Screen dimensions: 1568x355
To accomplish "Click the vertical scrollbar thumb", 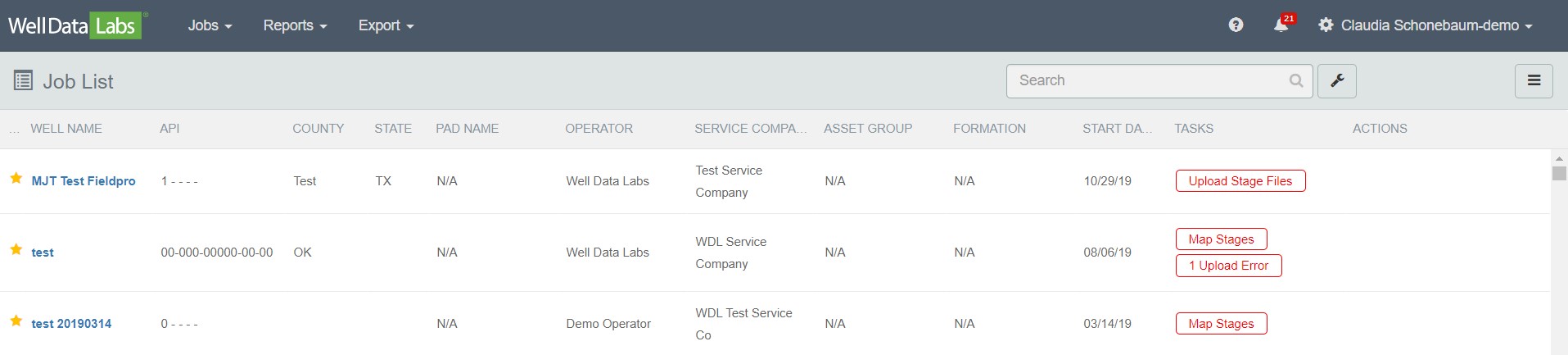I will coord(1559,173).
